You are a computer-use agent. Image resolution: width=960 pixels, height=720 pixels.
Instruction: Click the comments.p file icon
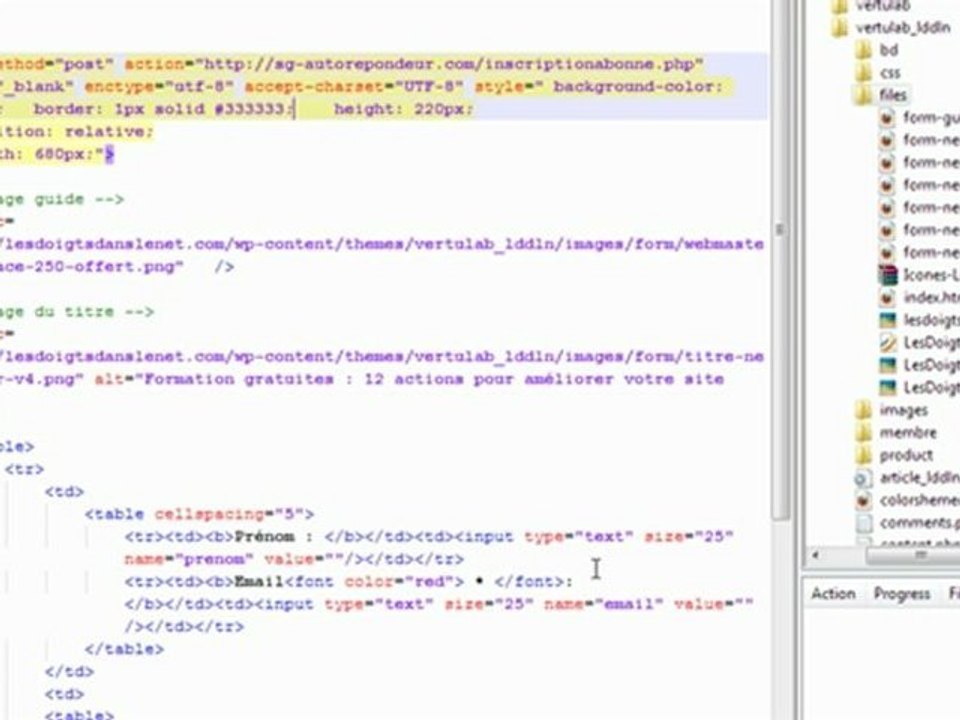coord(863,523)
